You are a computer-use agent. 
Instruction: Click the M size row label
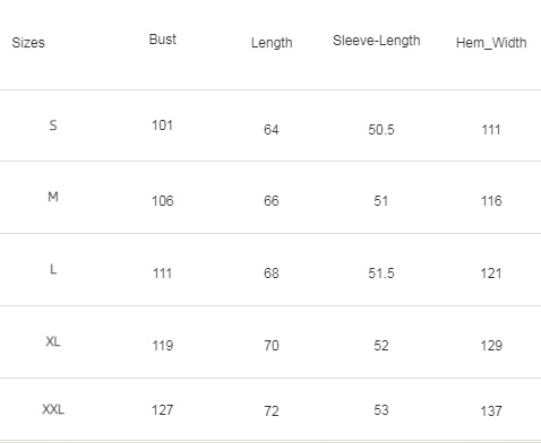point(53,197)
